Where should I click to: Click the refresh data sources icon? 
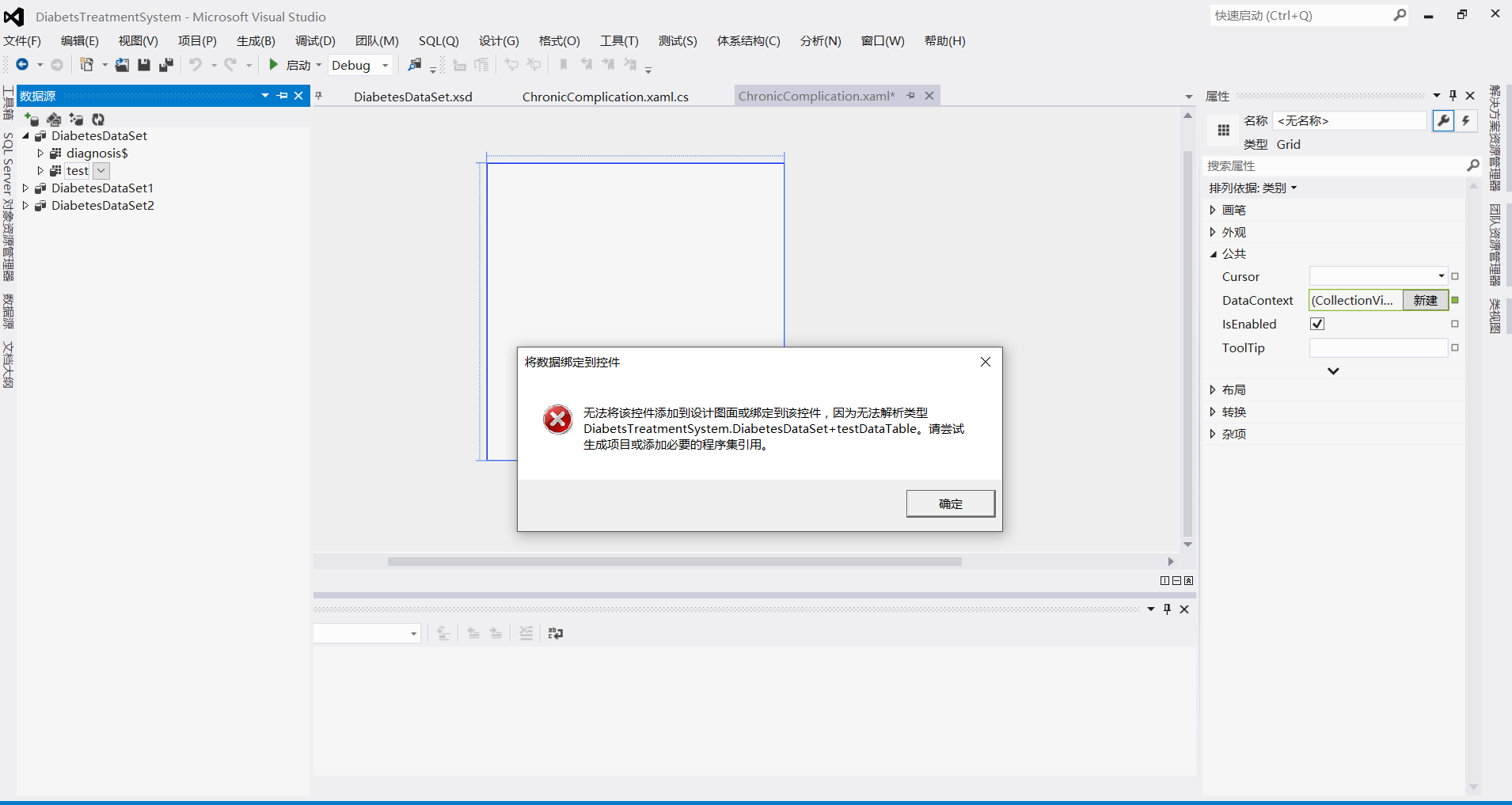(x=98, y=119)
